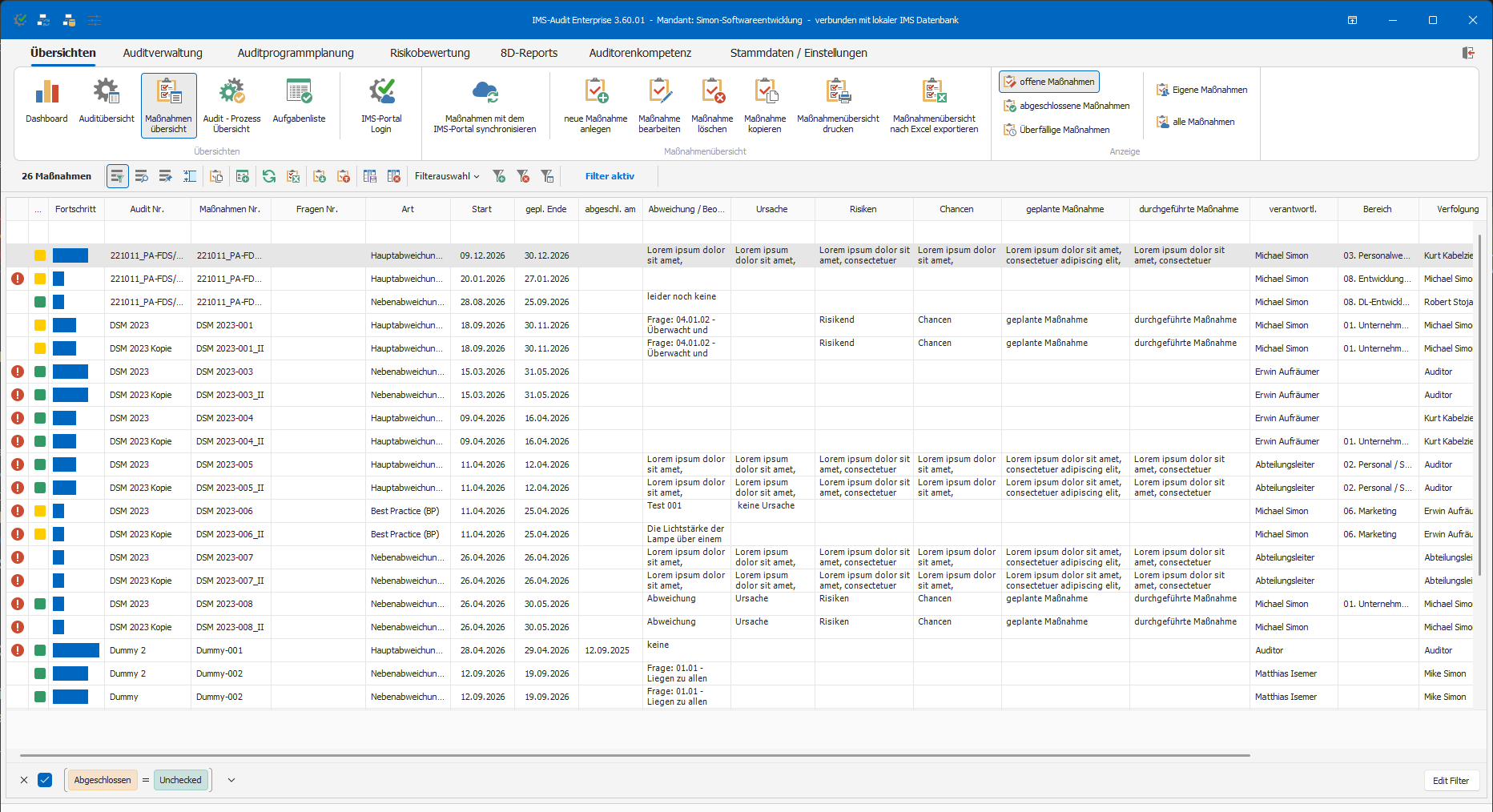Switch to the 8D-Reports tab

pos(529,53)
